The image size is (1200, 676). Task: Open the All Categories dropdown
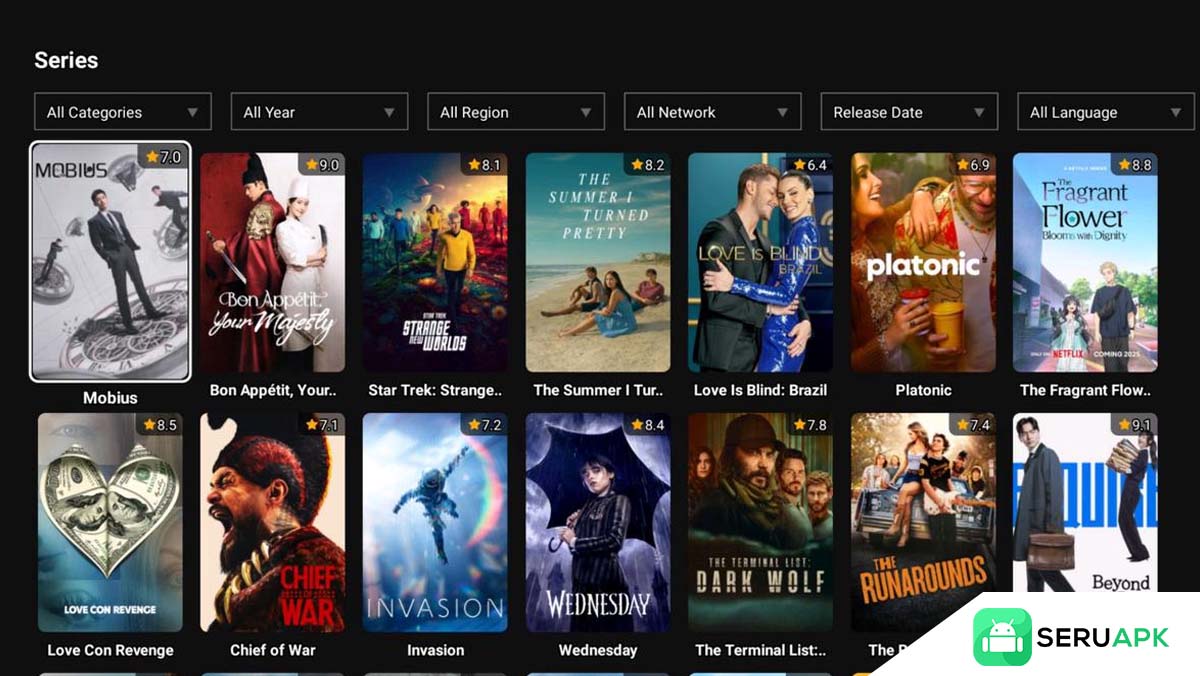(x=122, y=112)
